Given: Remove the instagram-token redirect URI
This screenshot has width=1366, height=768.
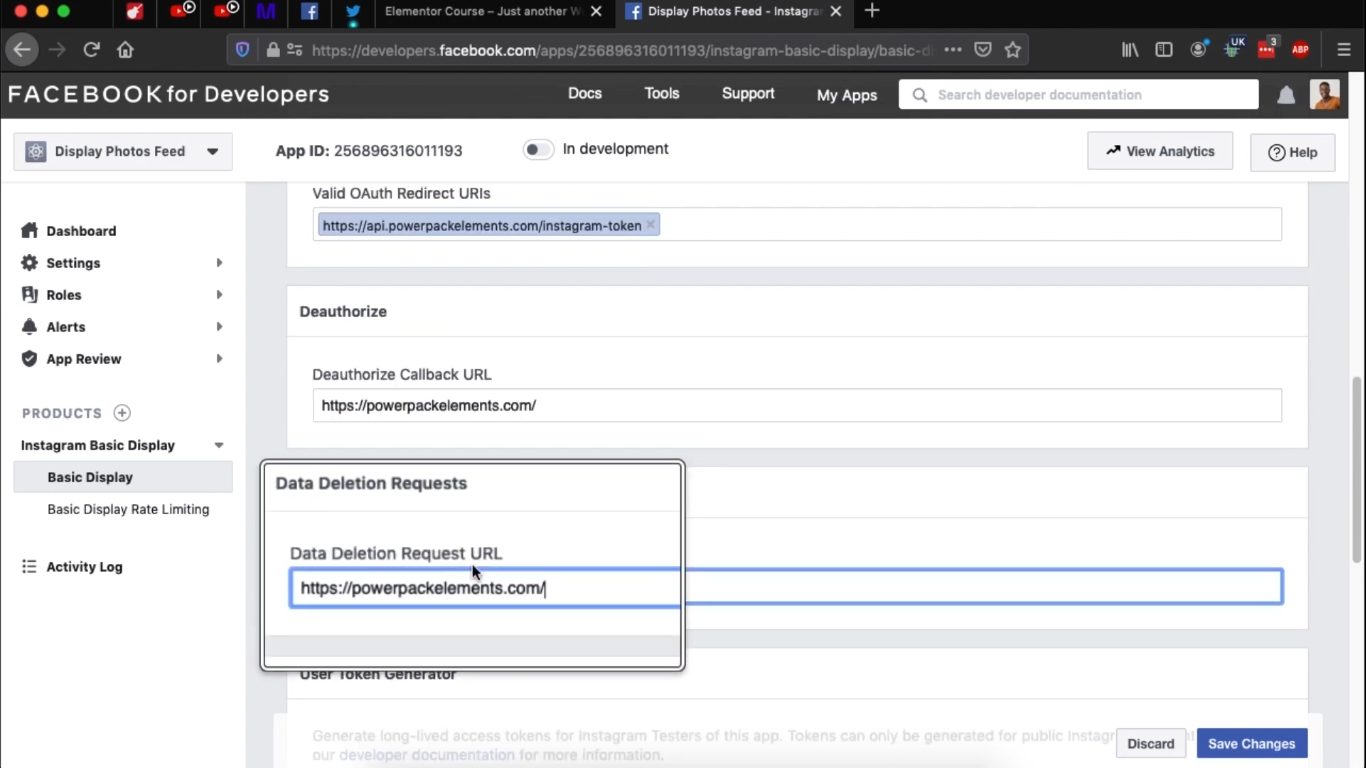Looking at the screenshot, I should tap(650, 225).
